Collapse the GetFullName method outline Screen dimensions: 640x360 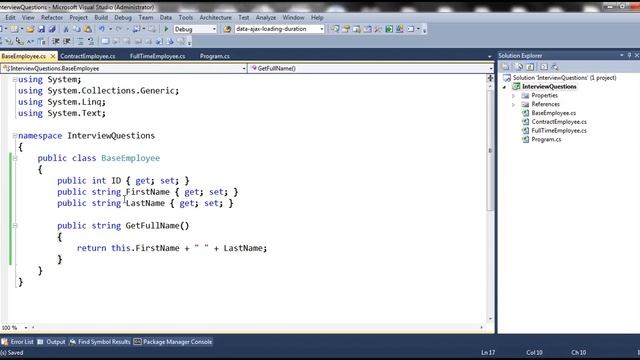14,225
